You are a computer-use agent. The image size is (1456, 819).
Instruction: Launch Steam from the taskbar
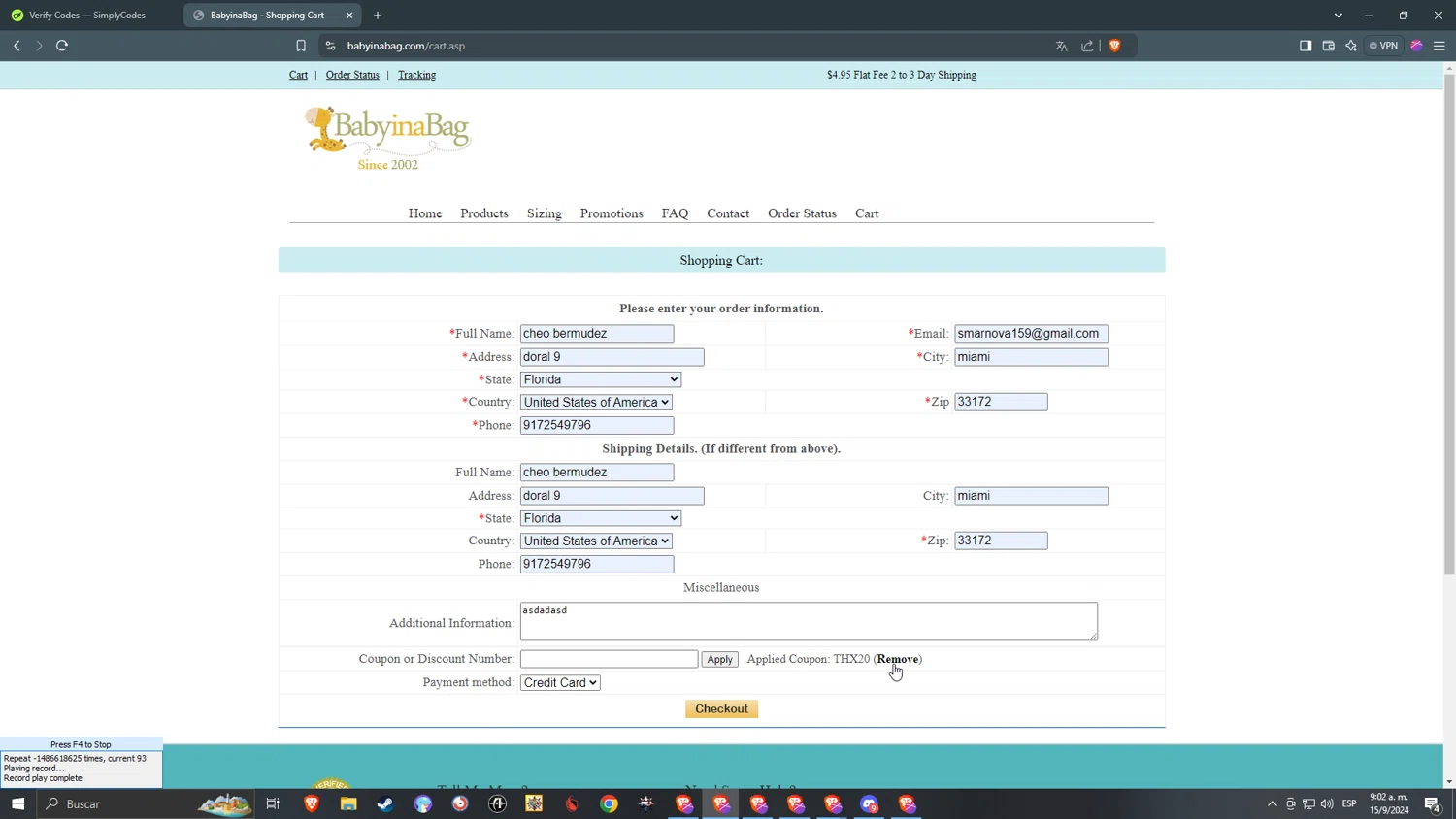point(385,803)
